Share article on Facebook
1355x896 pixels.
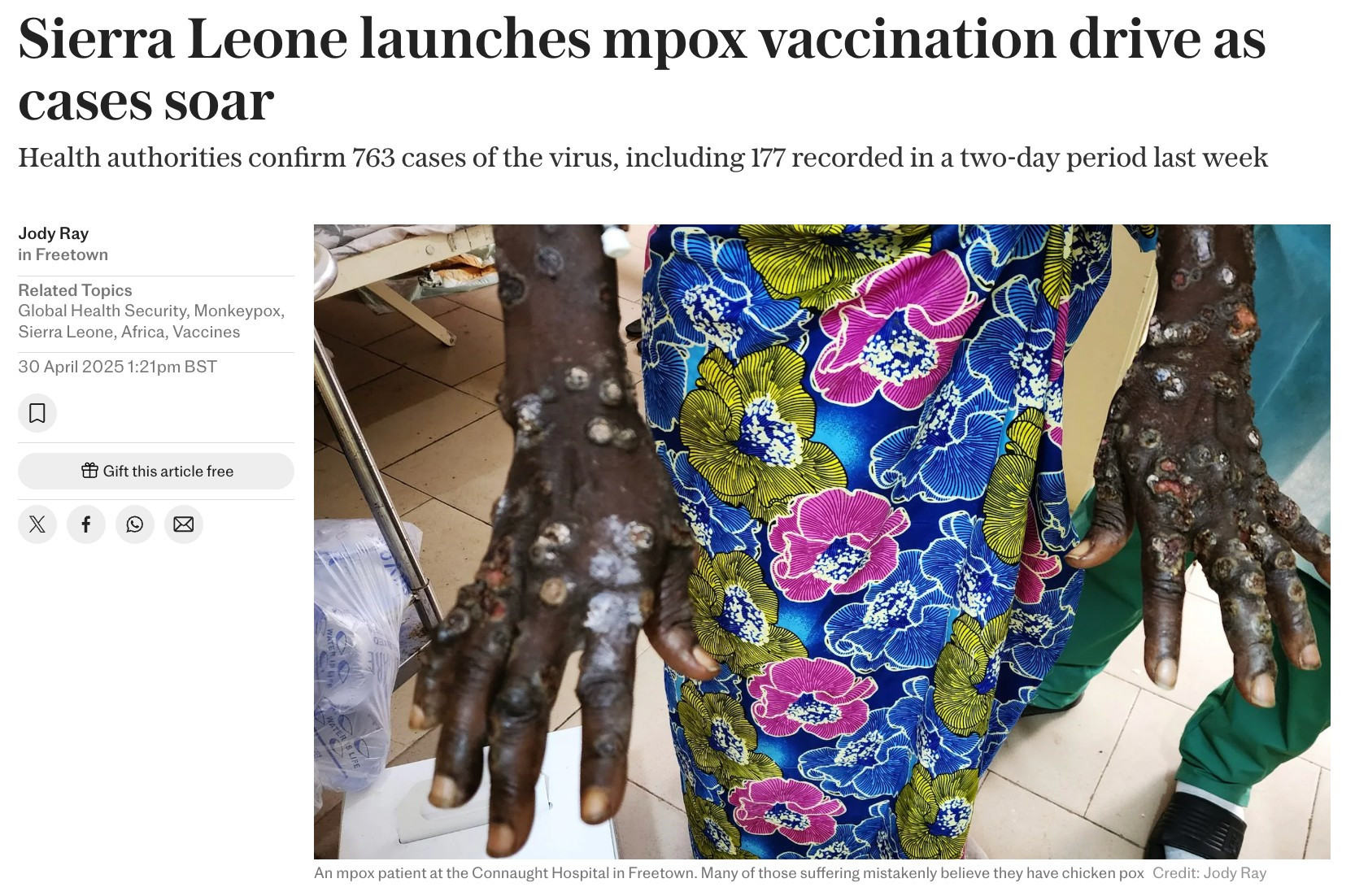point(86,524)
